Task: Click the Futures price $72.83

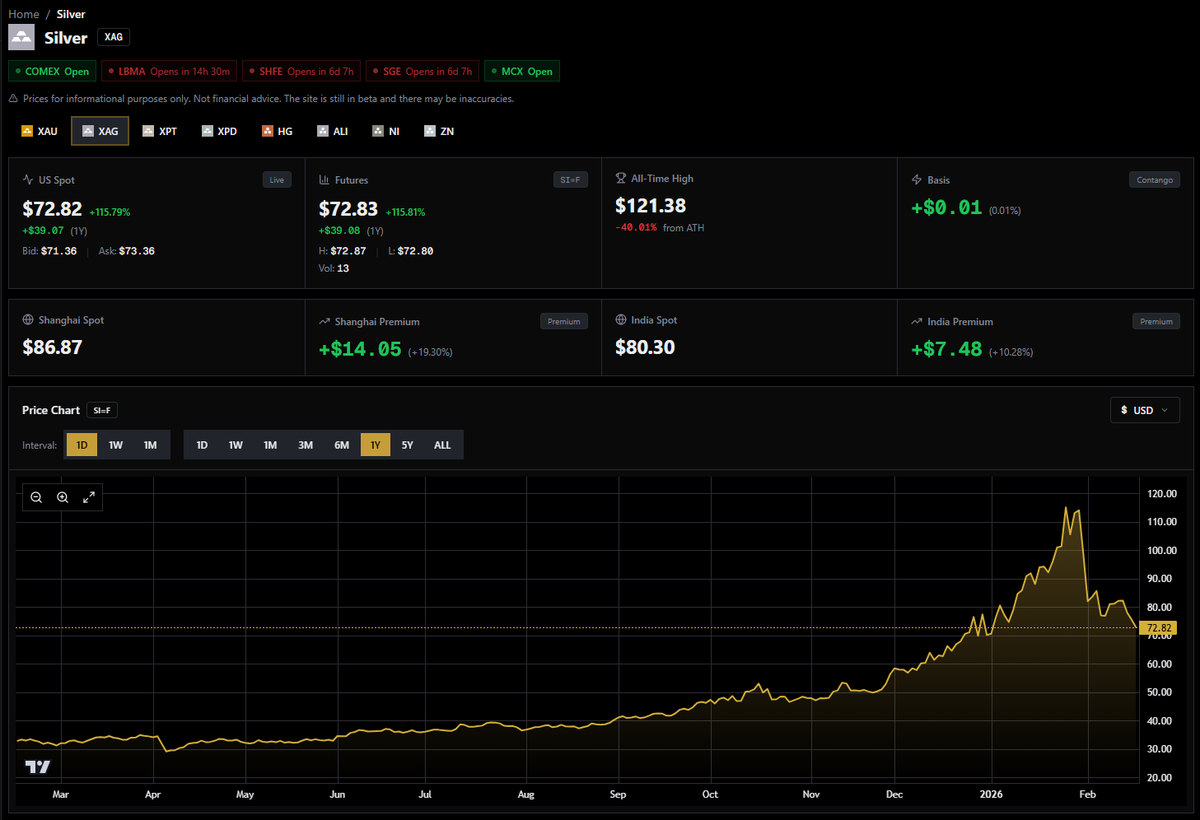Action: 348,209
